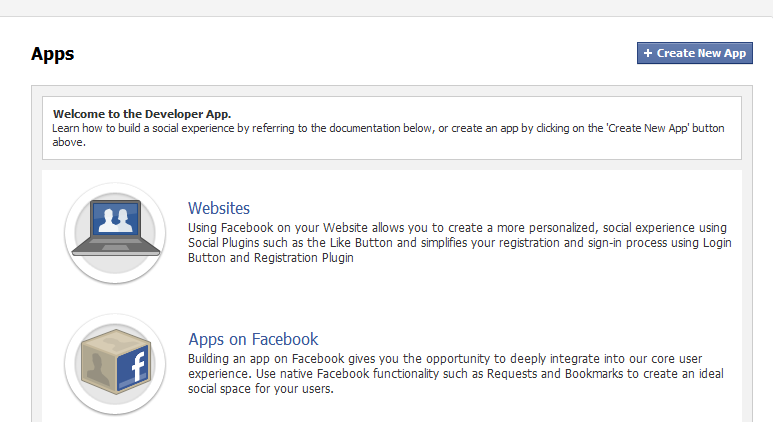Click the top face of the cube
The width and height of the screenshot is (773, 422).
point(116,338)
